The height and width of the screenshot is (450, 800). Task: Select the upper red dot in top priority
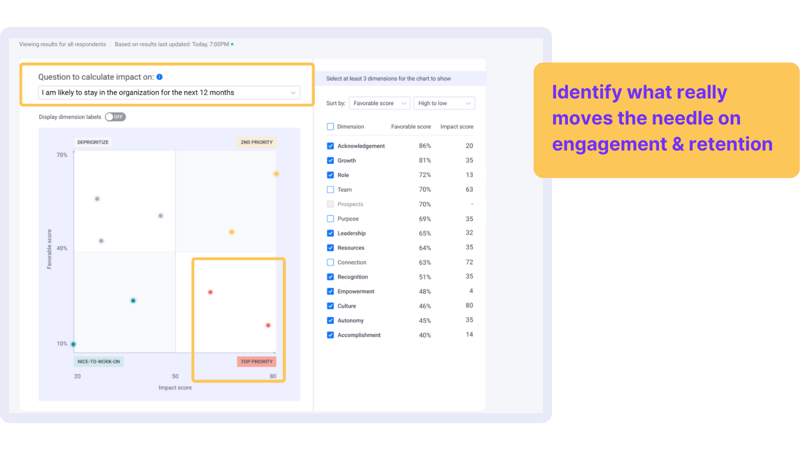pos(210,292)
